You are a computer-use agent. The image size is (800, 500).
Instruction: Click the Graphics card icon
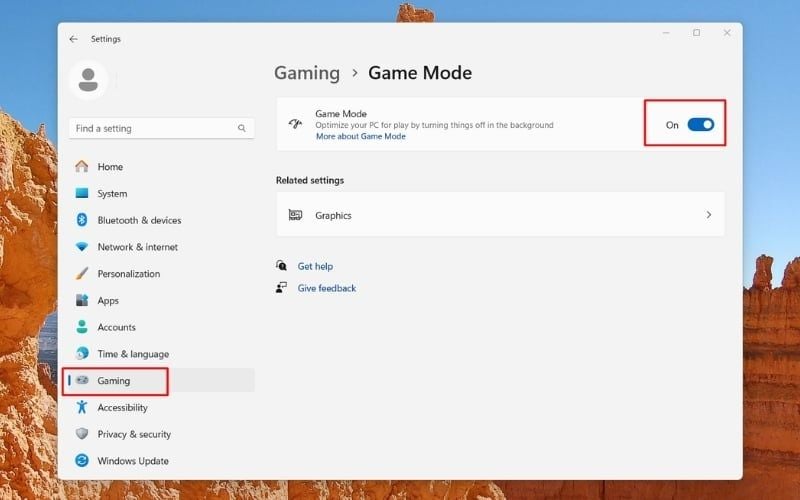295,215
